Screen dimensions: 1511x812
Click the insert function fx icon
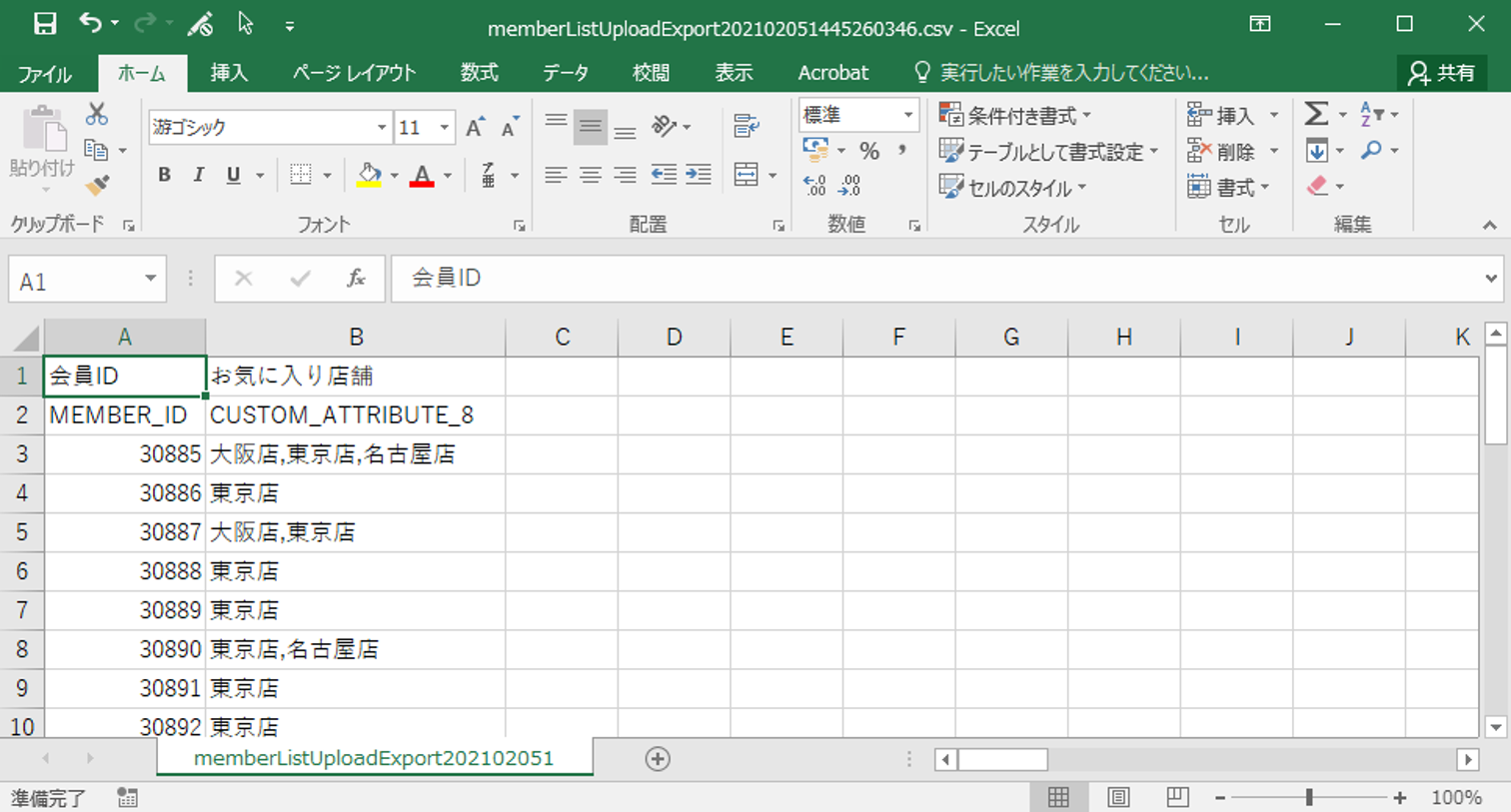[x=356, y=279]
